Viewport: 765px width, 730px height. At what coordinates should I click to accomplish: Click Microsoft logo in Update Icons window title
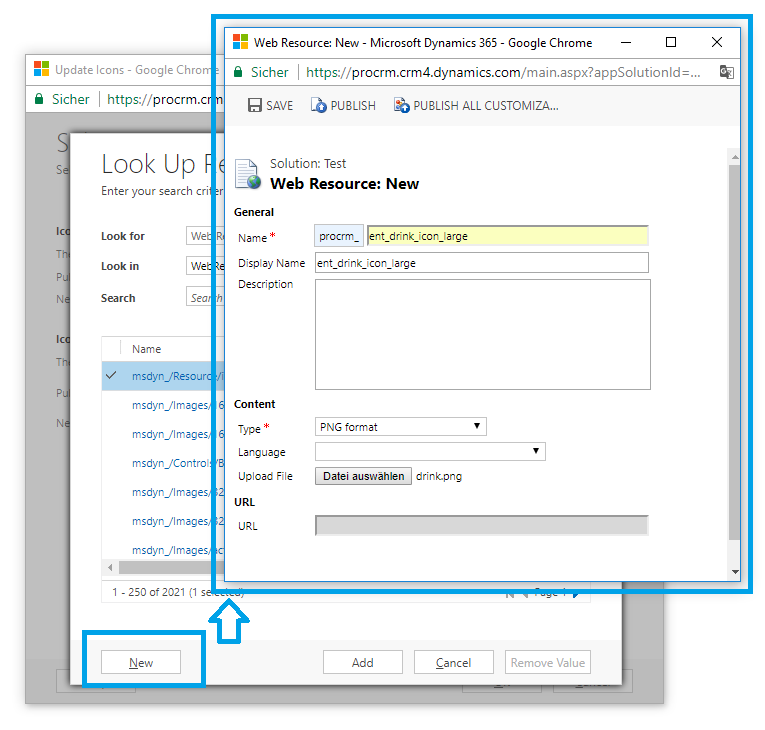pyautogui.click(x=41, y=70)
